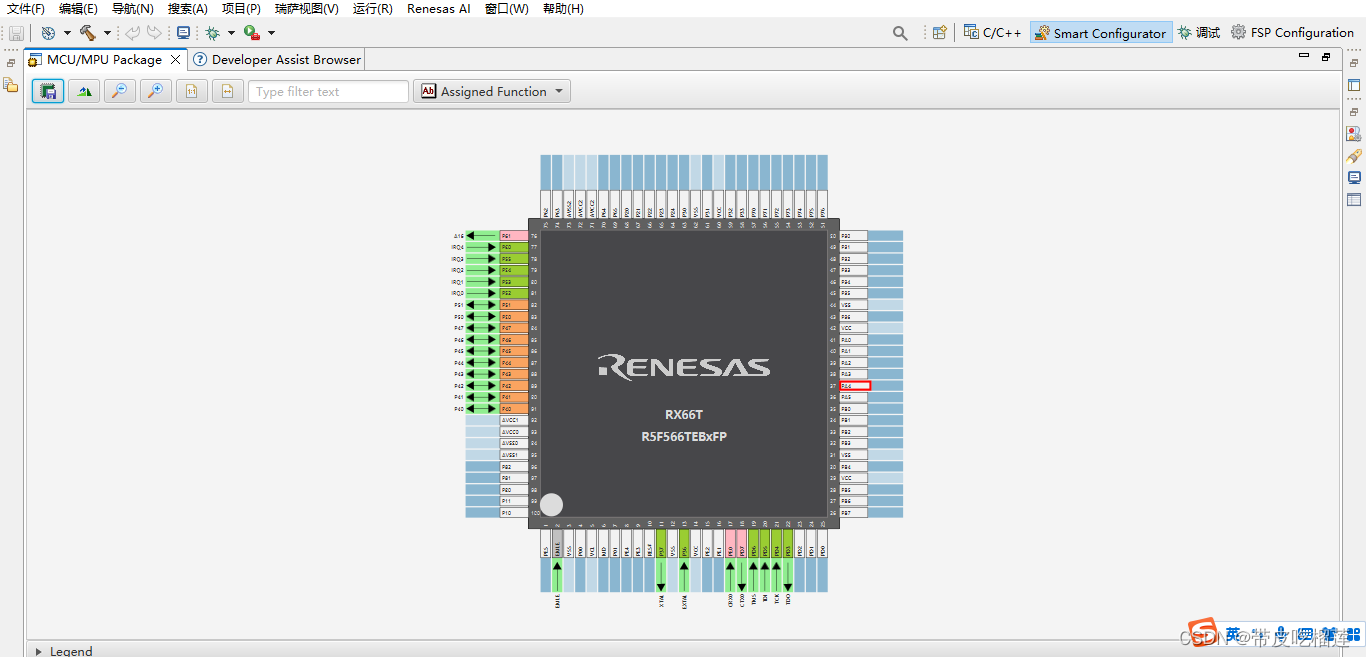Open the Assigned Function dropdown
Viewport: 1366px width, 657px height.
click(492, 91)
